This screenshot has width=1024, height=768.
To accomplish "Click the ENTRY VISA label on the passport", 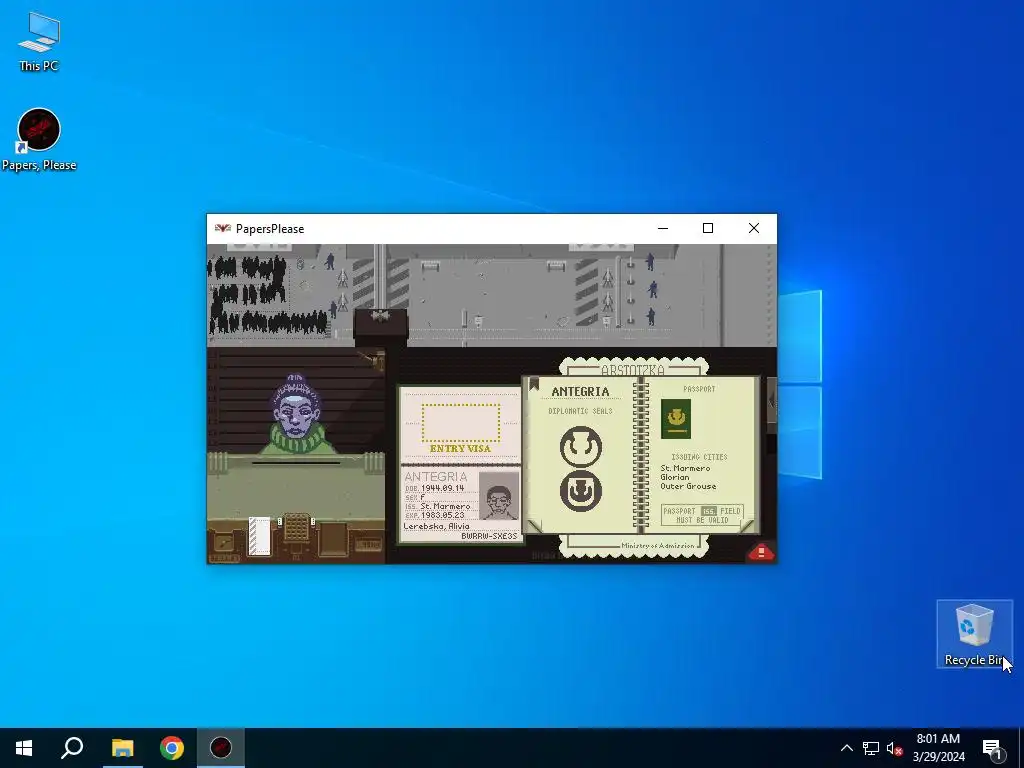I will (x=460, y=449).
